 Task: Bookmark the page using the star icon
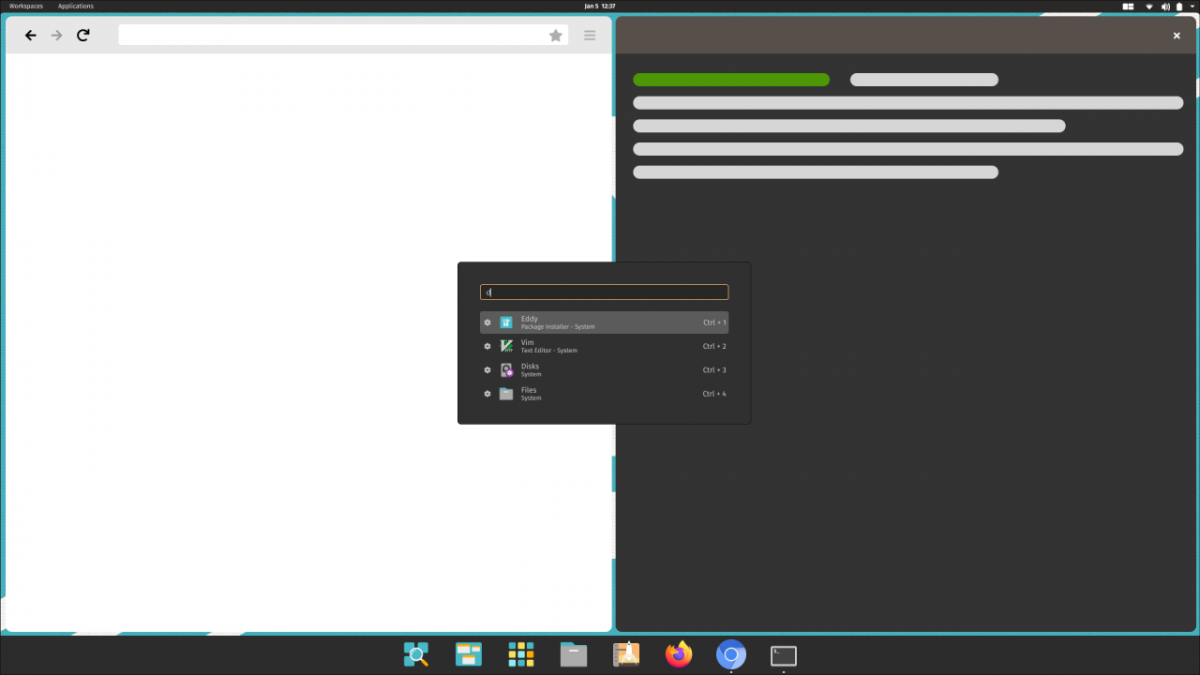(556, 35)
